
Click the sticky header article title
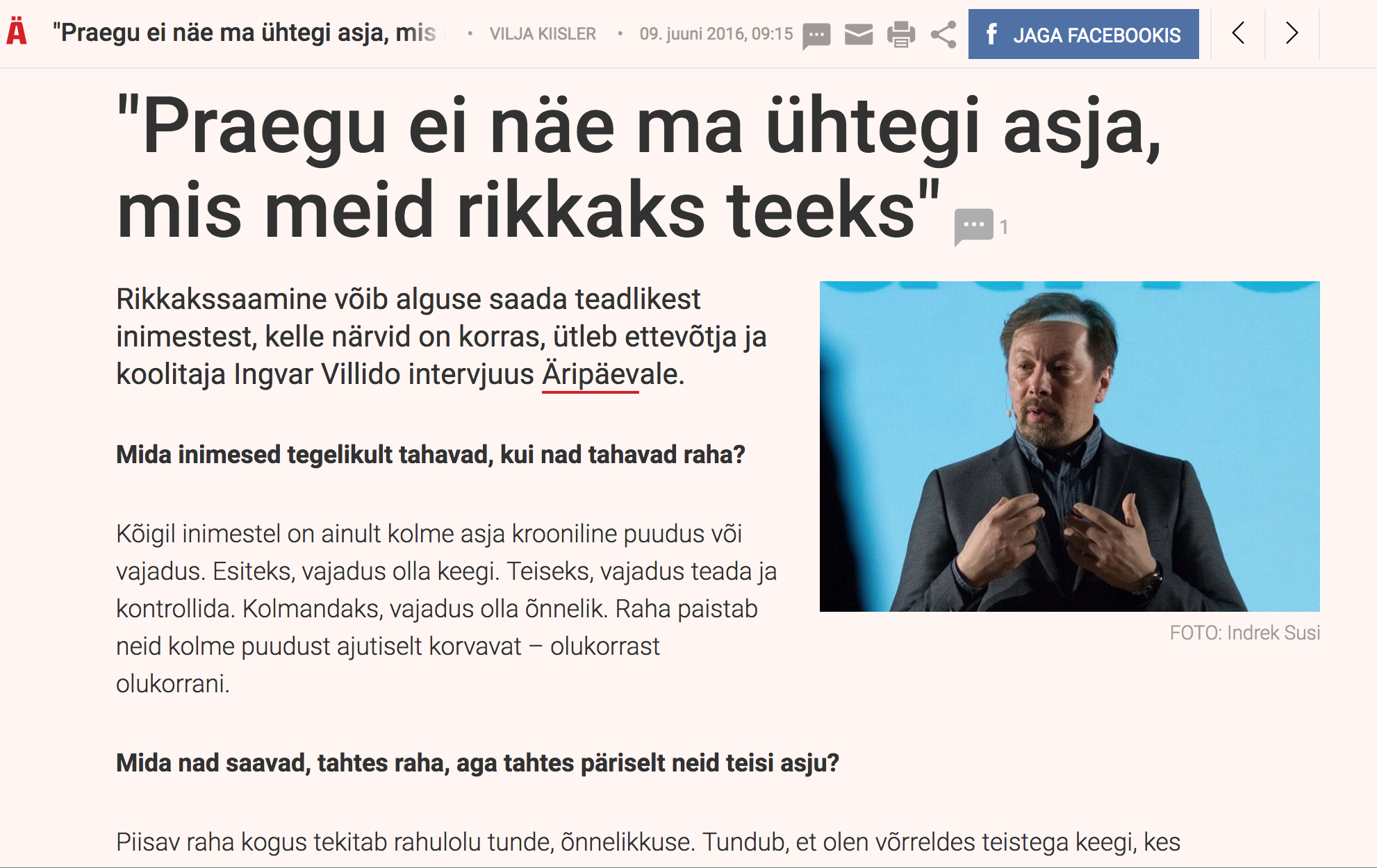[x=245, y=33]
